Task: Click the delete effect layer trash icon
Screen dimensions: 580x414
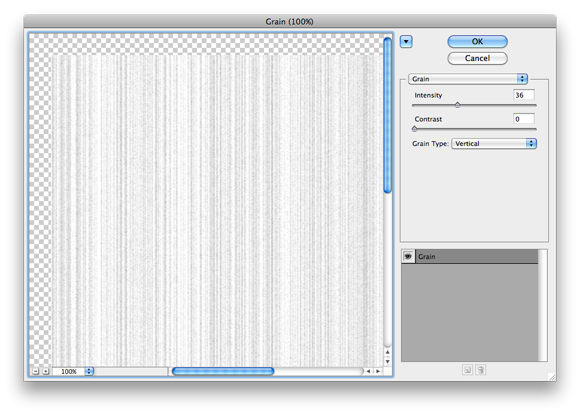Action: tap(480, 370)
